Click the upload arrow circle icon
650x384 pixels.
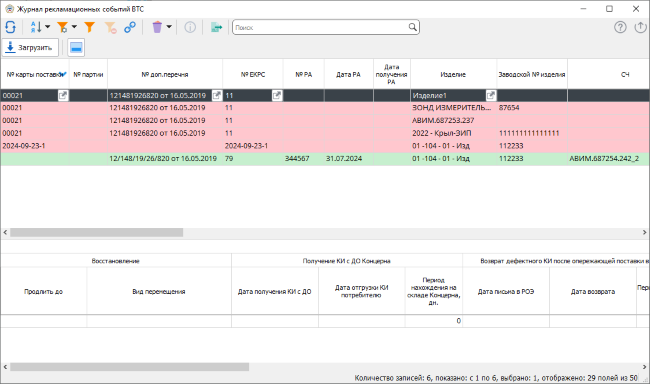(x=640, y=27)
